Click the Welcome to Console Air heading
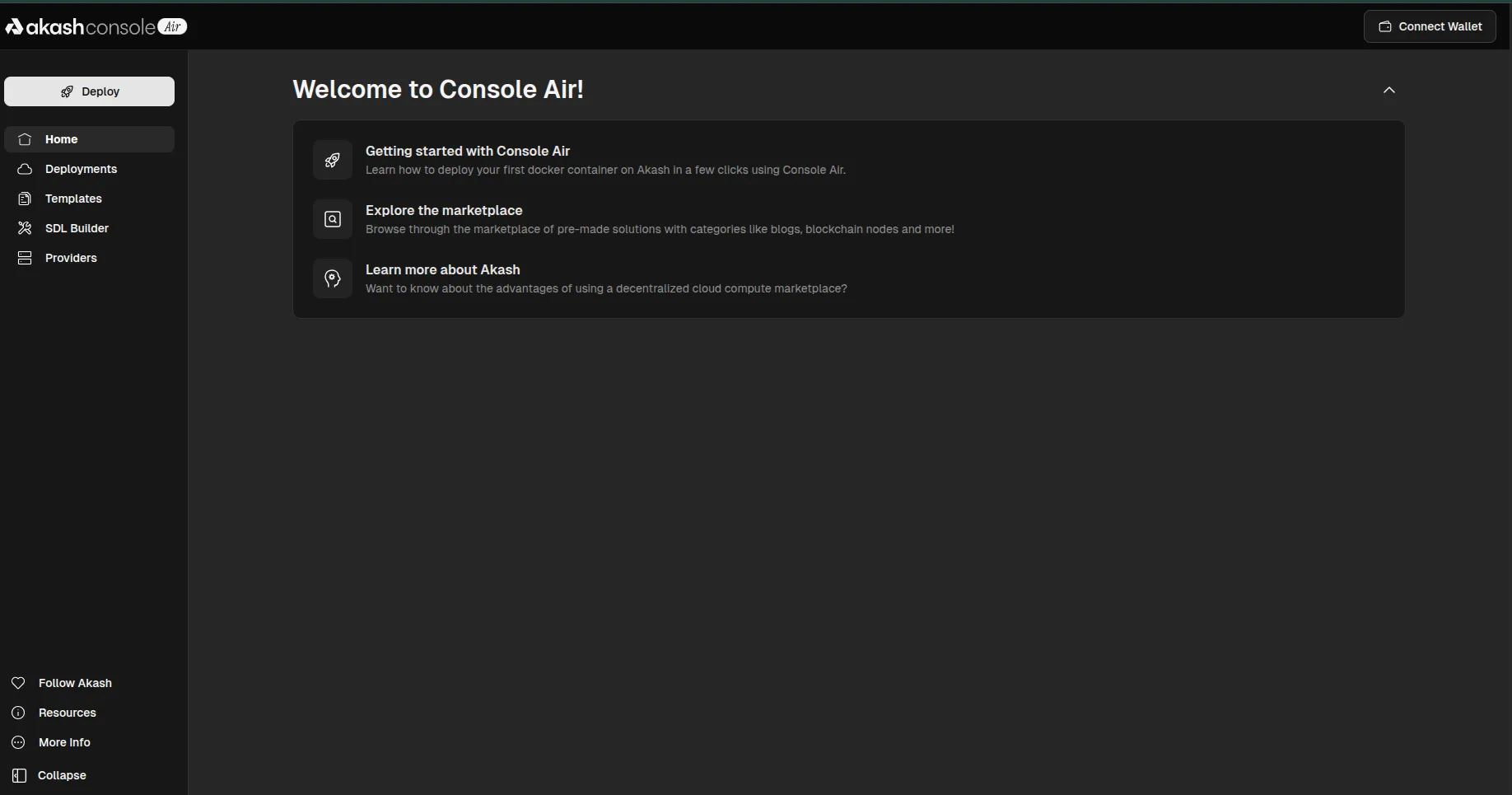 point(438,89)
